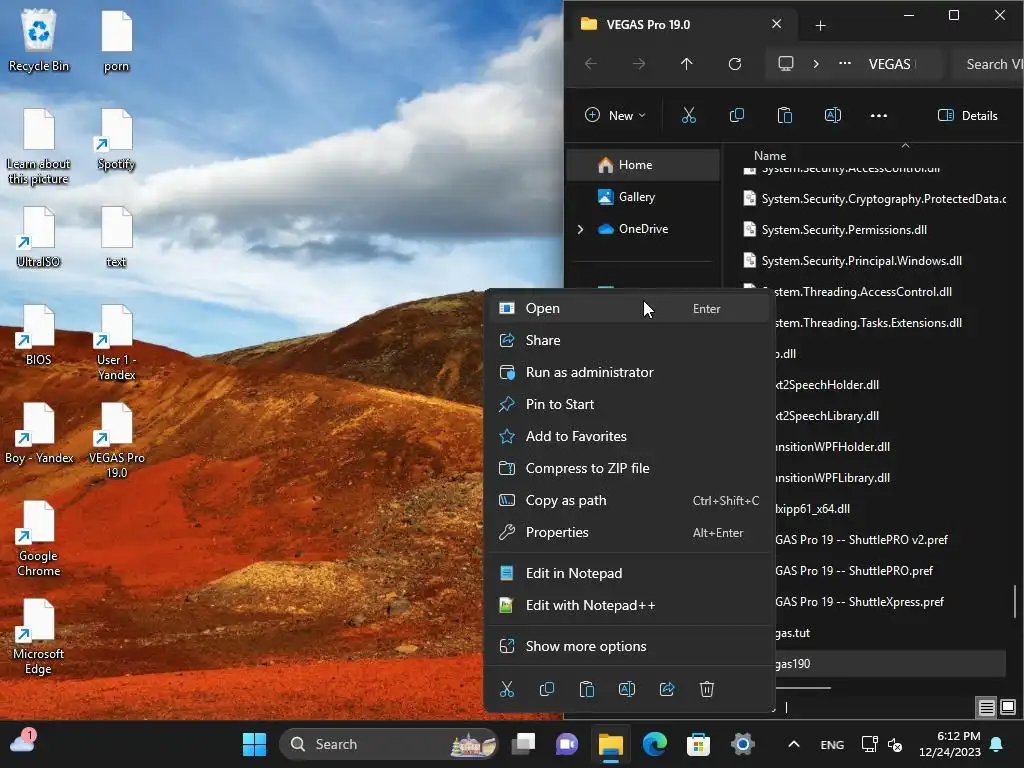Click the This PC monitor icon in address bar

tap(786, 63)
